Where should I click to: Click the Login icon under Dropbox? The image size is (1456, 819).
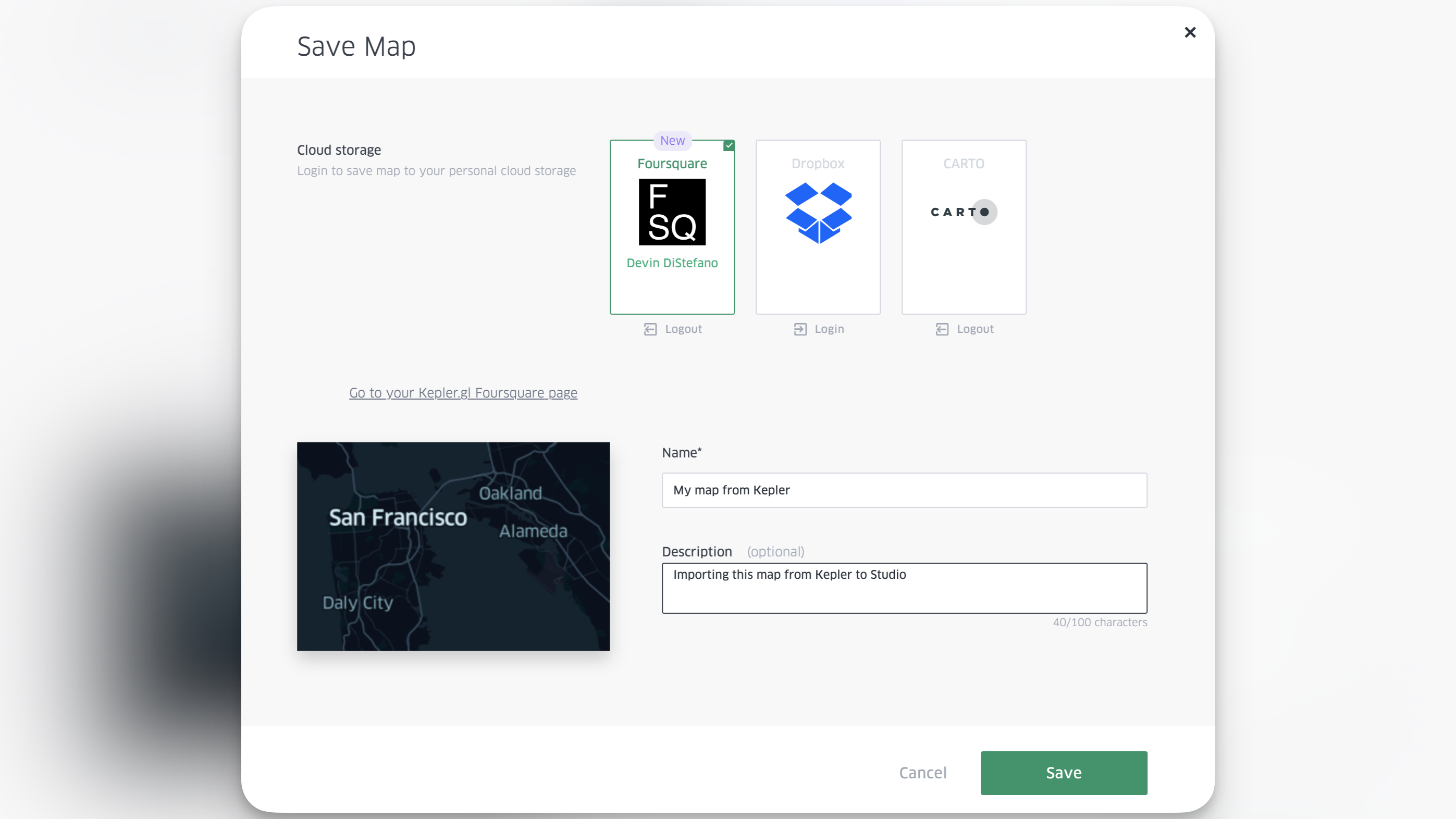click(800, 329)
